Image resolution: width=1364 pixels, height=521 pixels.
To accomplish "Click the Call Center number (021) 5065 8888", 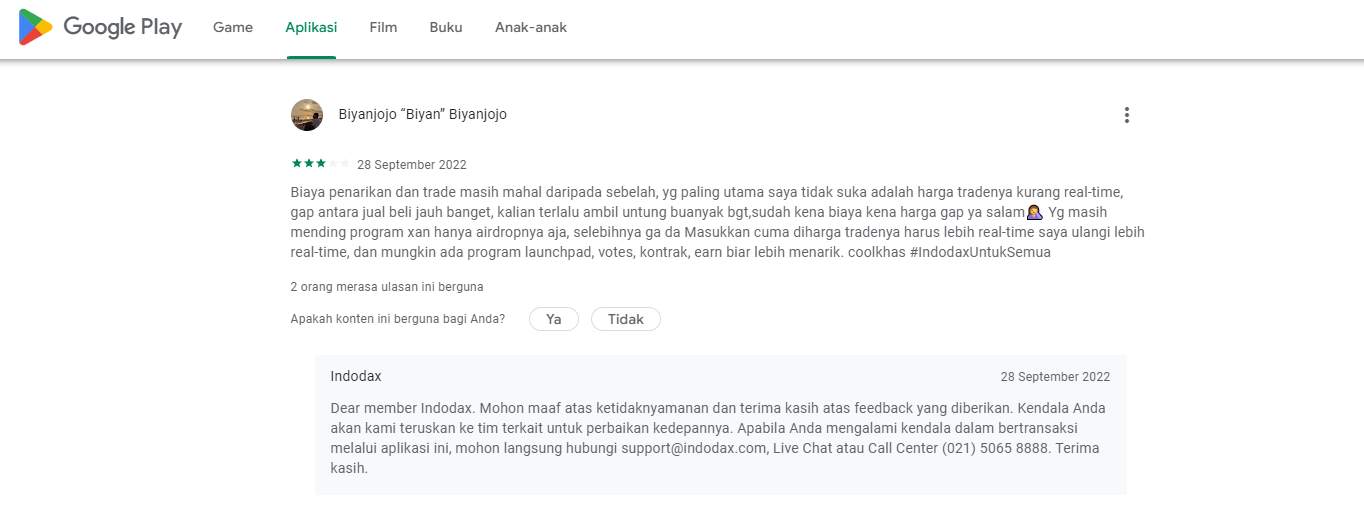I will click(995, 448).
